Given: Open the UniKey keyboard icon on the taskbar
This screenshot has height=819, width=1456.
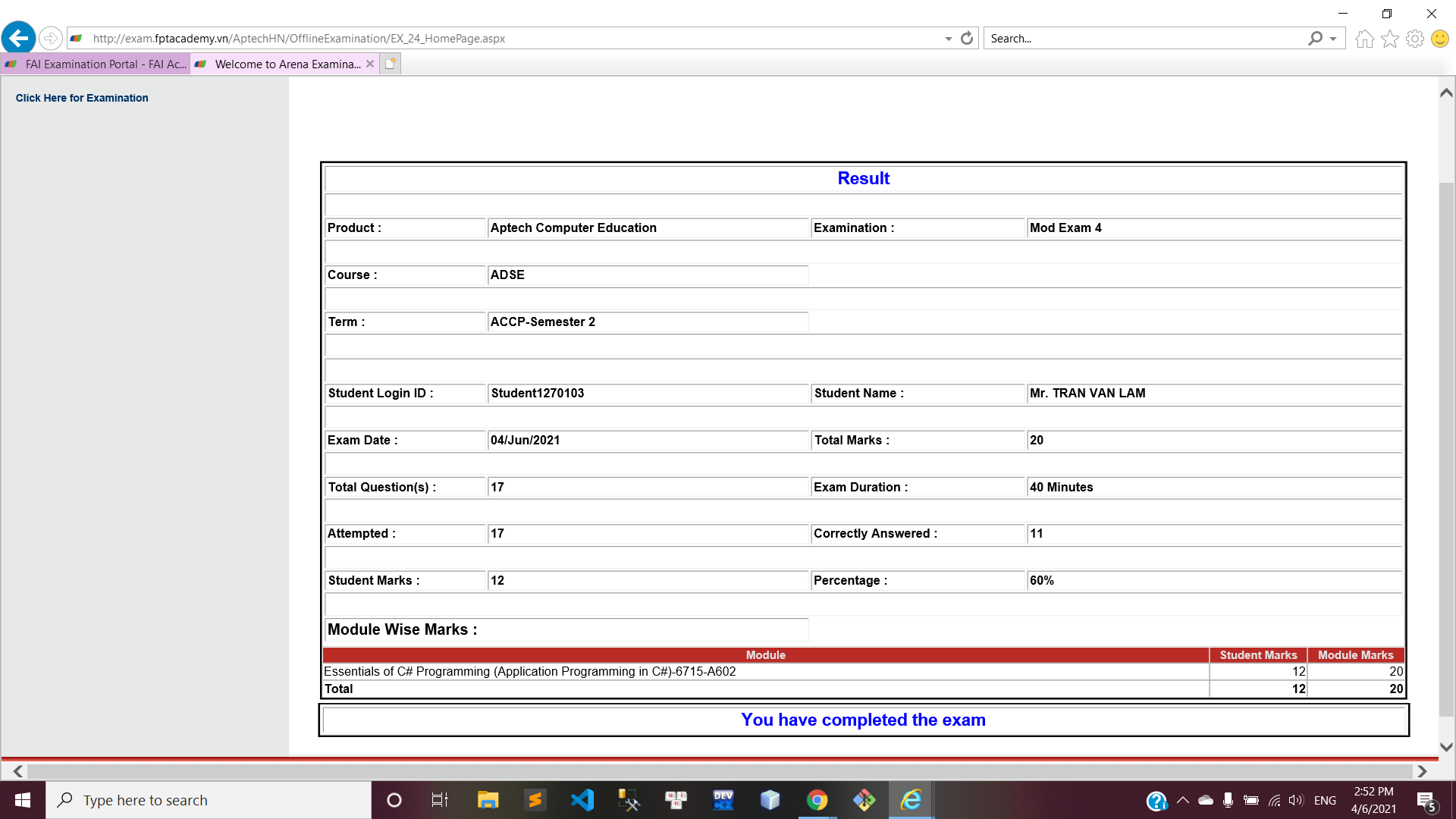Looking at the screenshot, I should point(676,800).
